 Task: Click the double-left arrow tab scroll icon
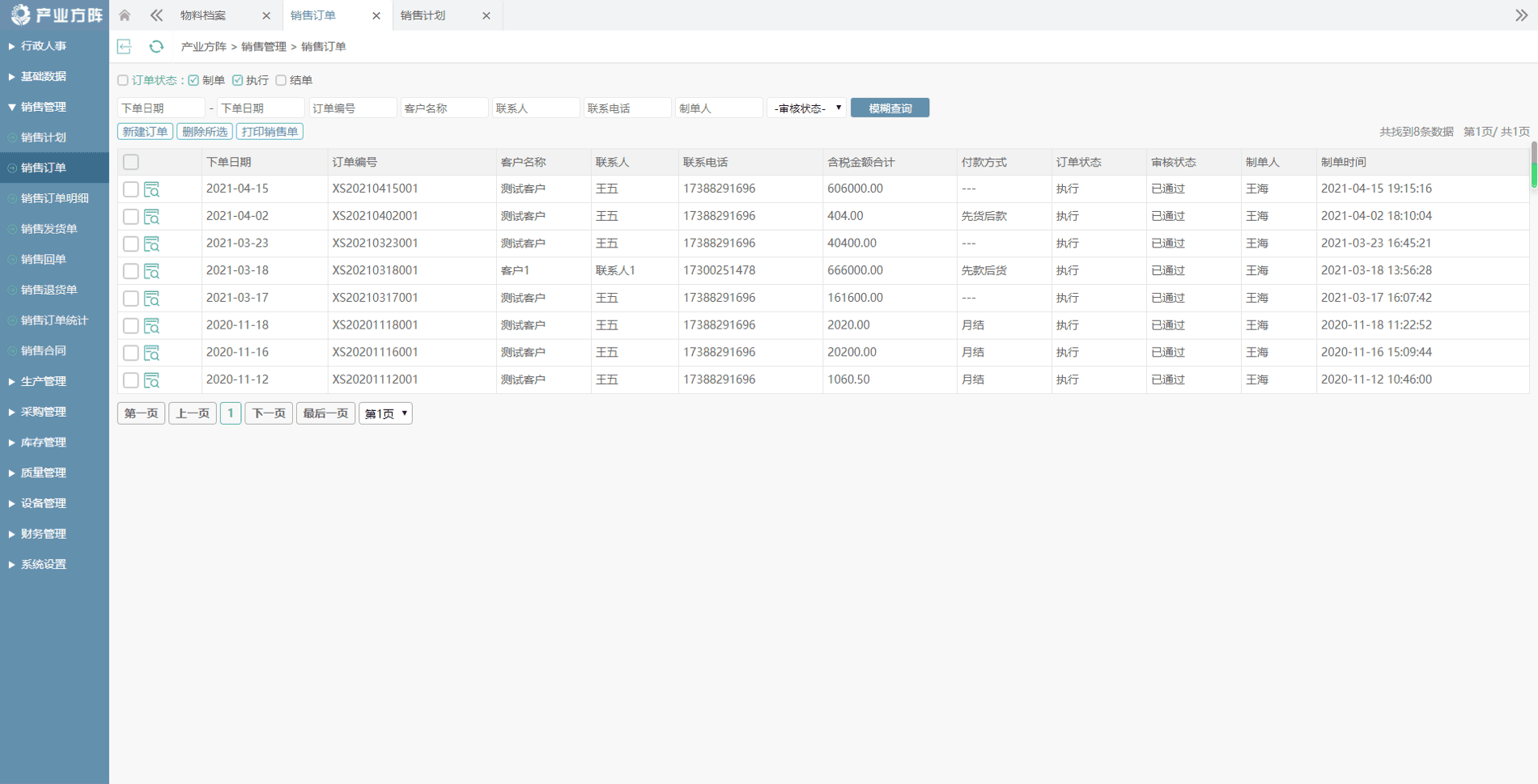(156, 15)
